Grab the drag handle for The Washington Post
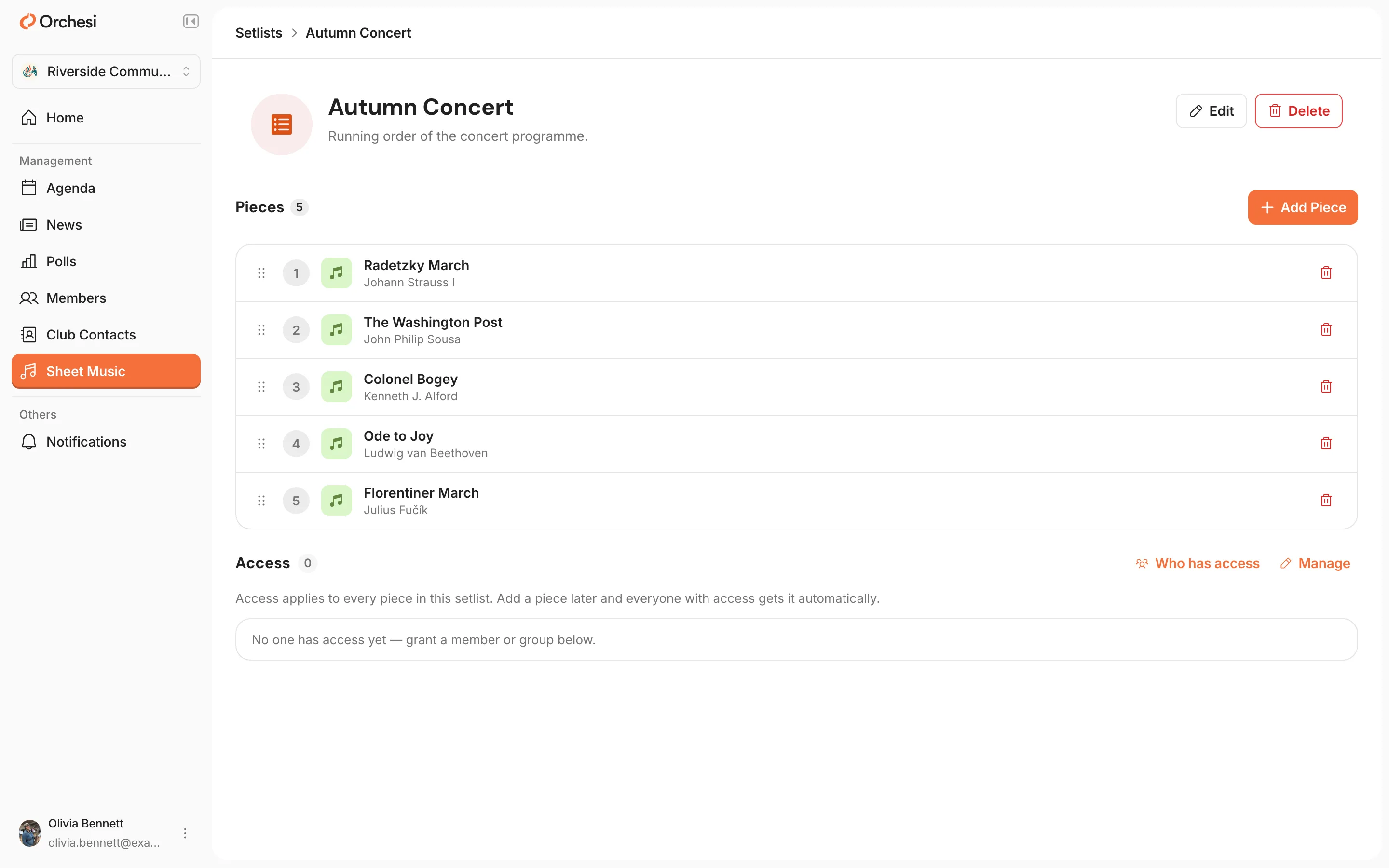Viewport: 1389px width, 868px height. point(261,329)
